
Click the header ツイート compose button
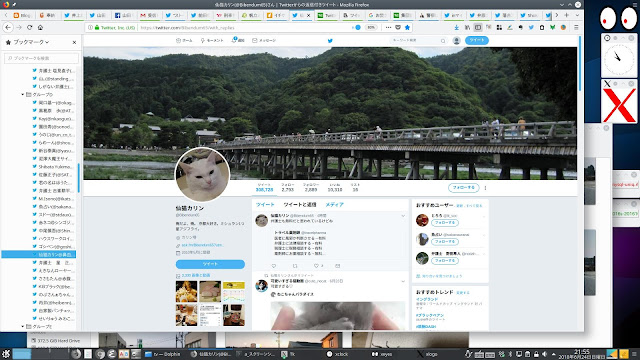pos(476,40)
